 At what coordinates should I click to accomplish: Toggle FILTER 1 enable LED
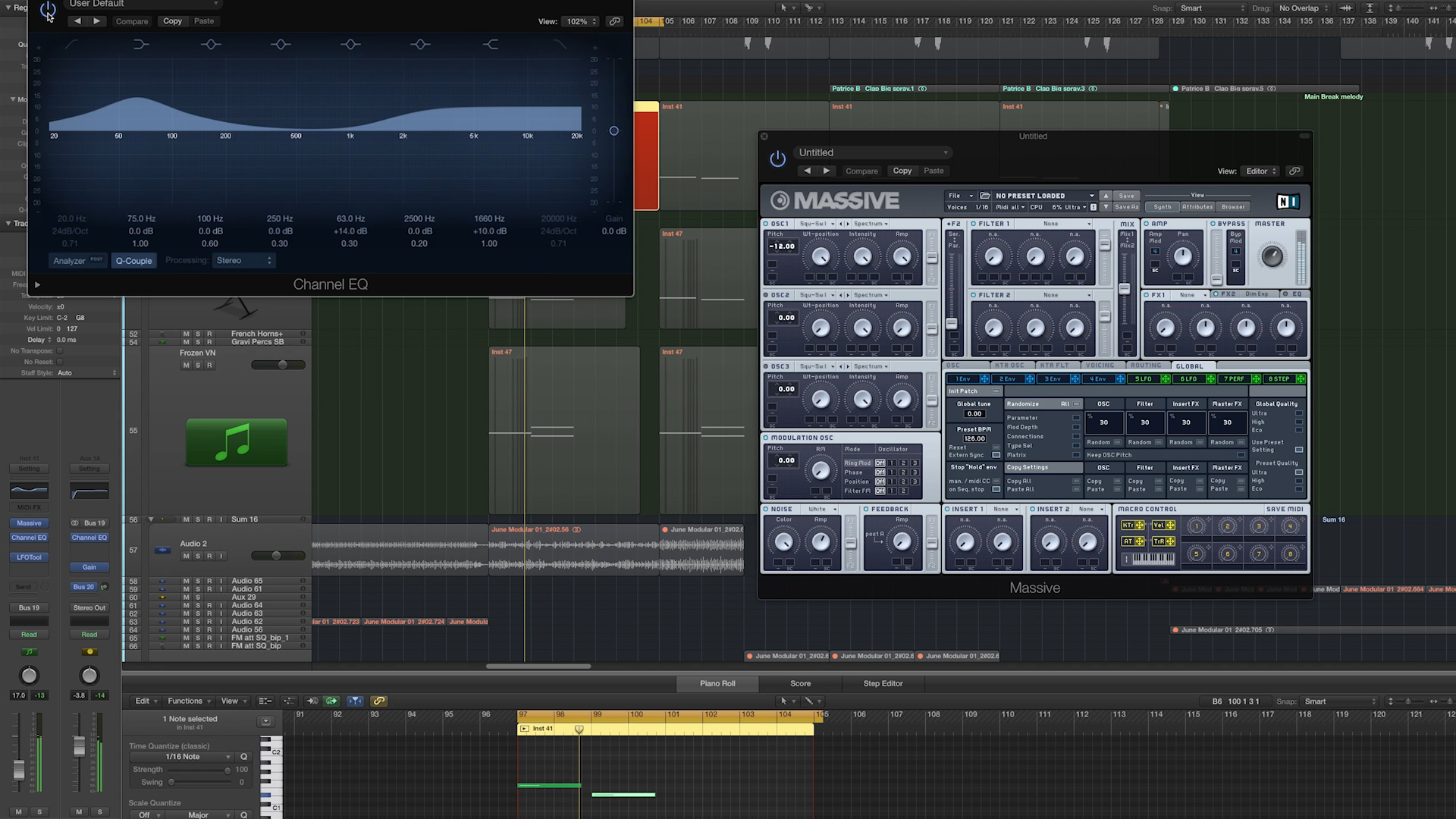coord(974,224)
